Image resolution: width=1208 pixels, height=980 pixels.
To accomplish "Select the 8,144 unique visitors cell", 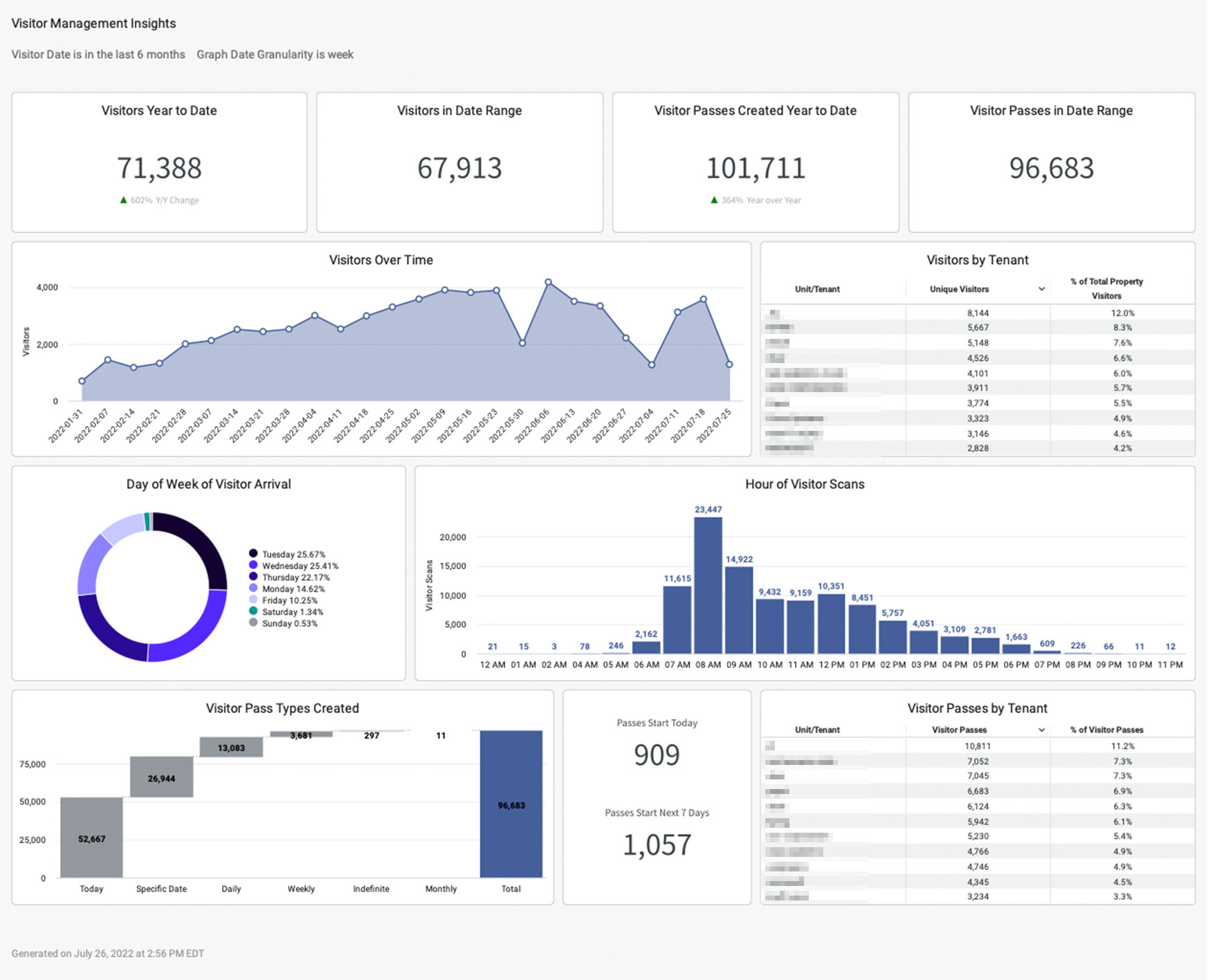I will (978, 313).
